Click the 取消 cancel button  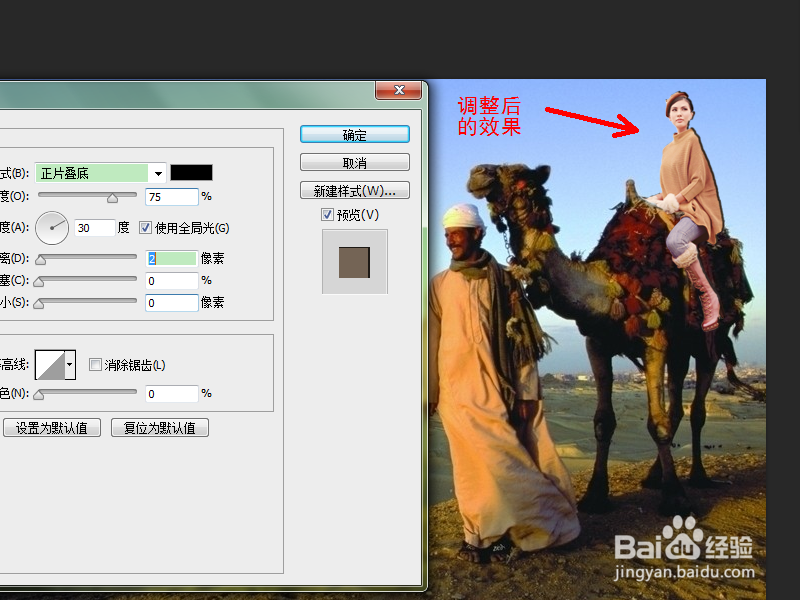[355, 163]
